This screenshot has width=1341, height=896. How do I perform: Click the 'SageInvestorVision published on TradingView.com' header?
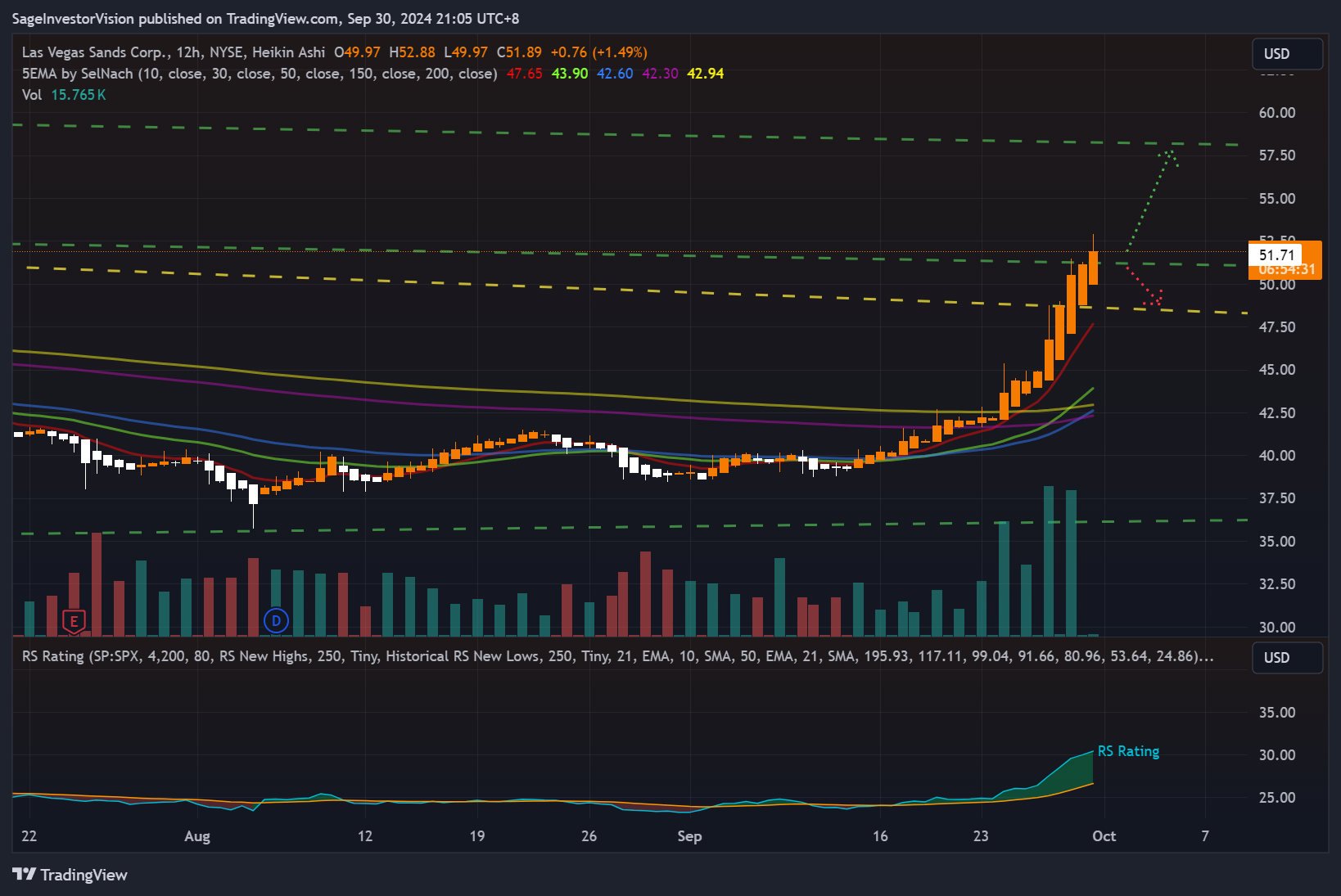(x=265, y=19)
